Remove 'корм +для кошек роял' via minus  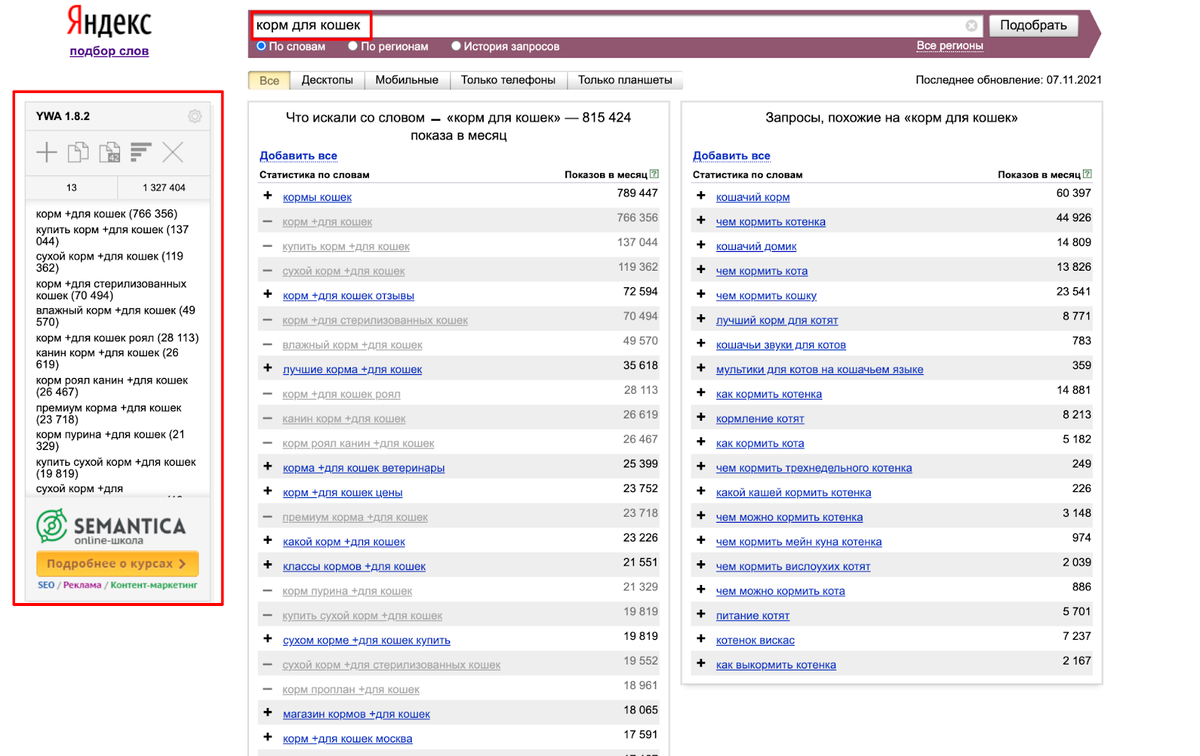(268, 393)
